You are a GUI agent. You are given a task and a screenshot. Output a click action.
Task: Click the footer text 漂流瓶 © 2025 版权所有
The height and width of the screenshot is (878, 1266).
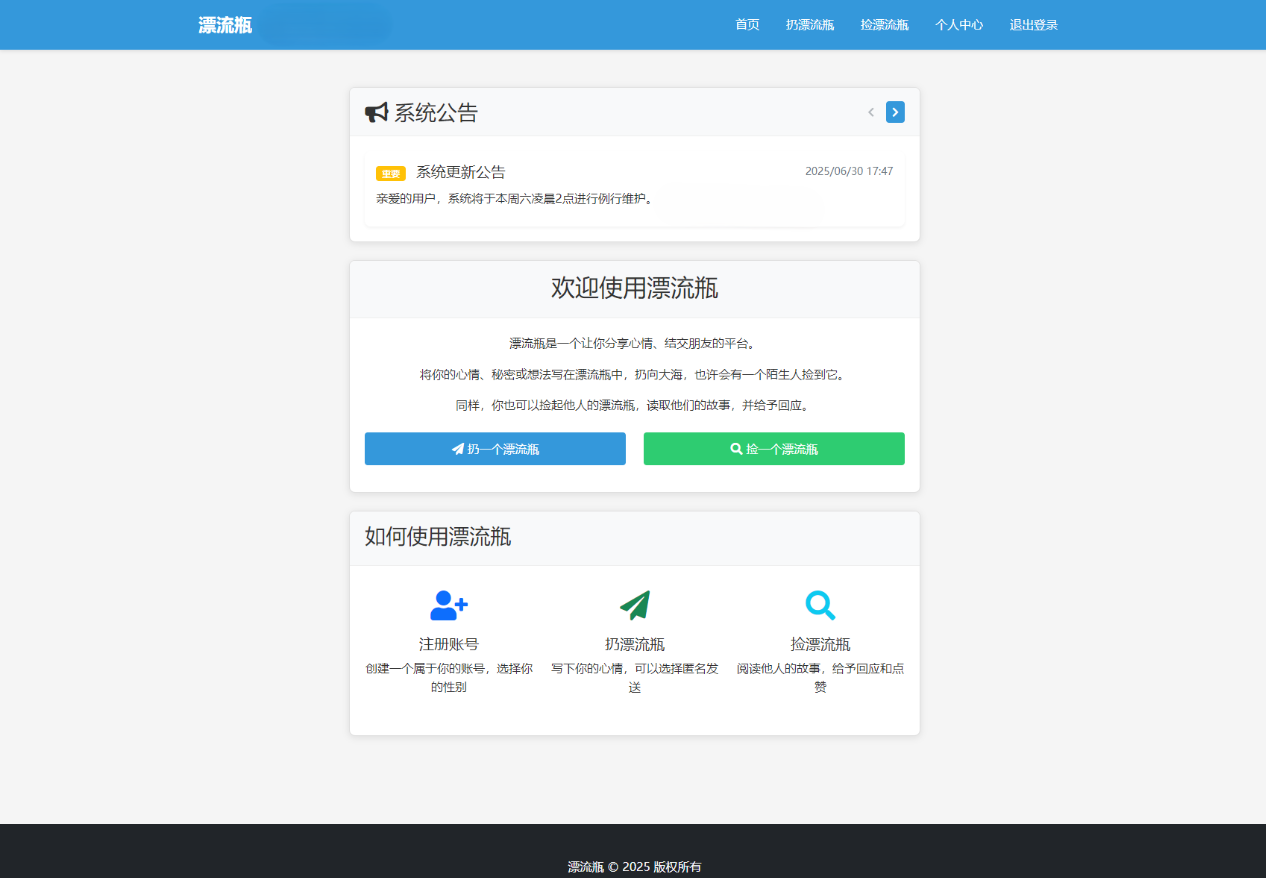click(634, 867)
